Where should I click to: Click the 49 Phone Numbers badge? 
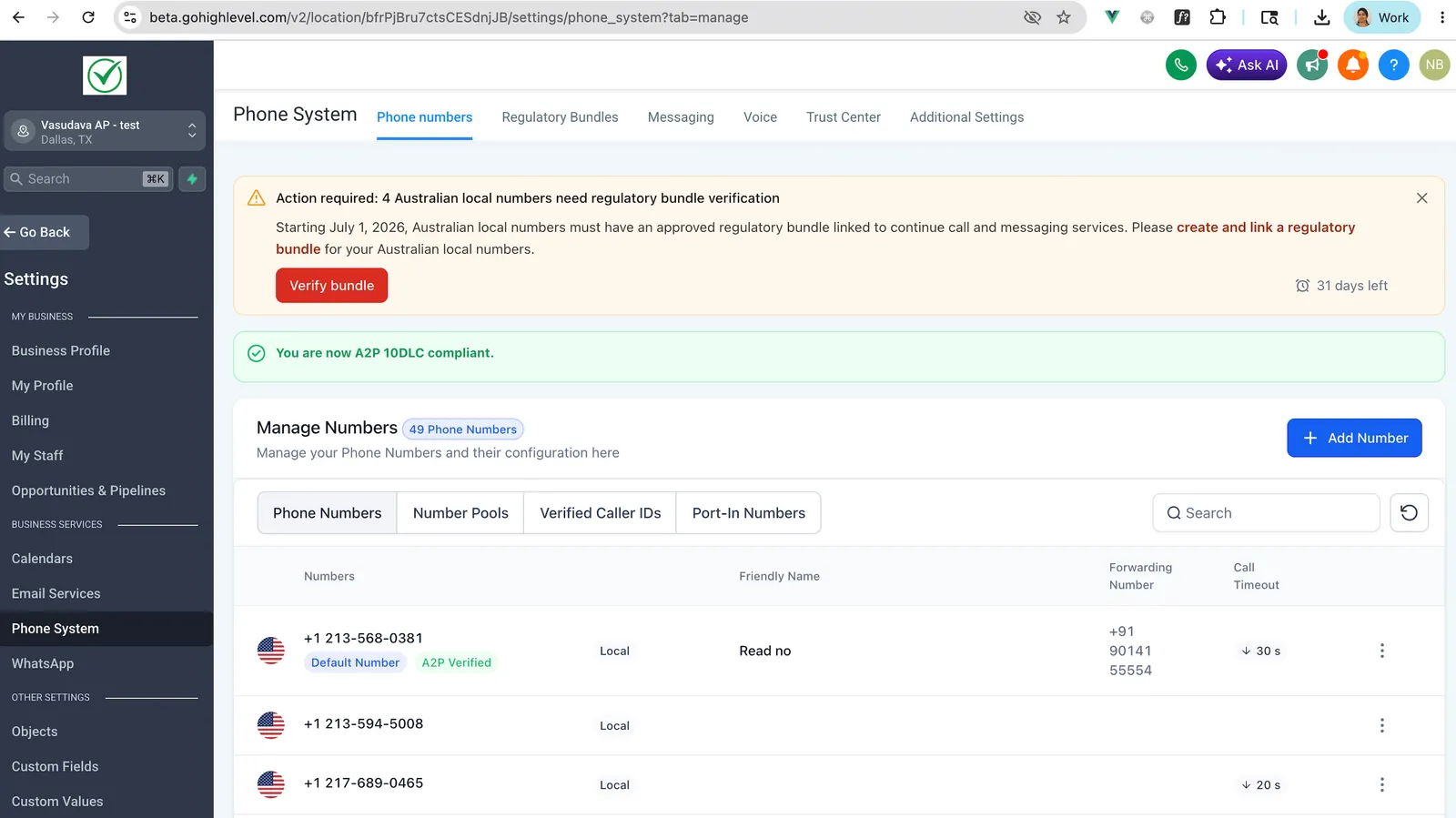462,429
